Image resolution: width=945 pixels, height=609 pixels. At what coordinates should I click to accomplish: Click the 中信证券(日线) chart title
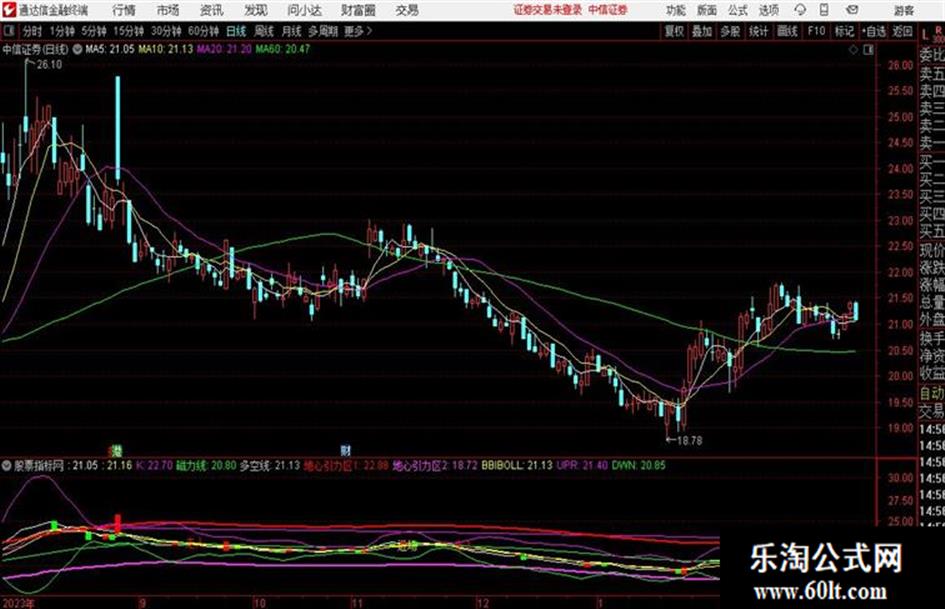35,49
